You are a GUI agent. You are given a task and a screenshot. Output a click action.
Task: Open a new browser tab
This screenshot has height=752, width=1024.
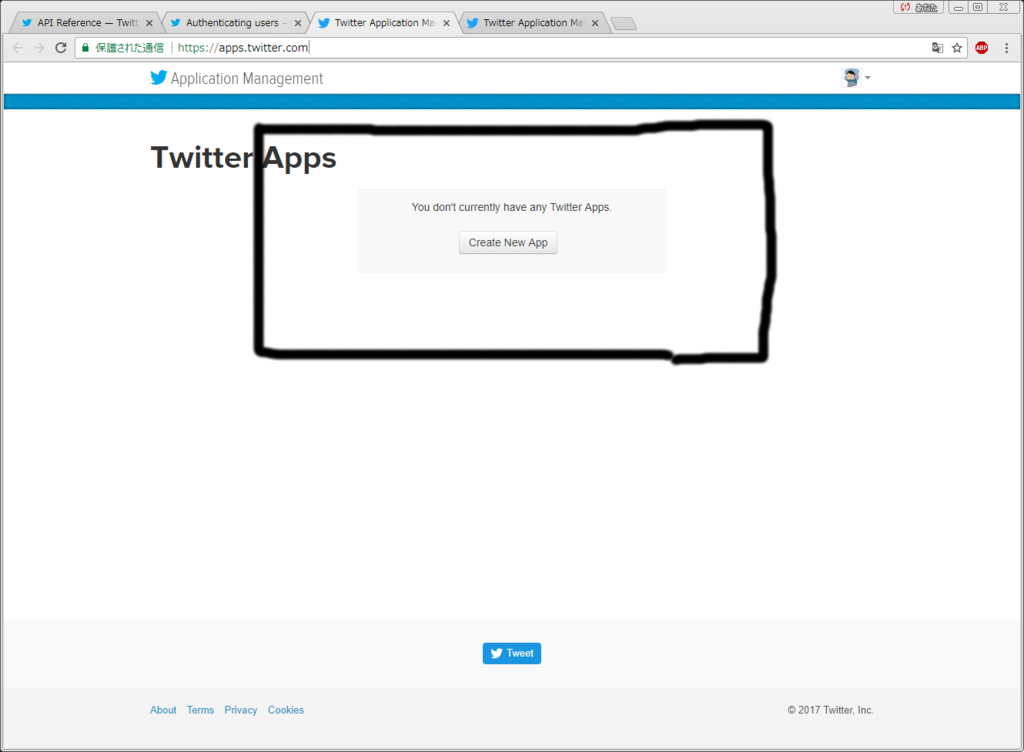click(624, 24)
